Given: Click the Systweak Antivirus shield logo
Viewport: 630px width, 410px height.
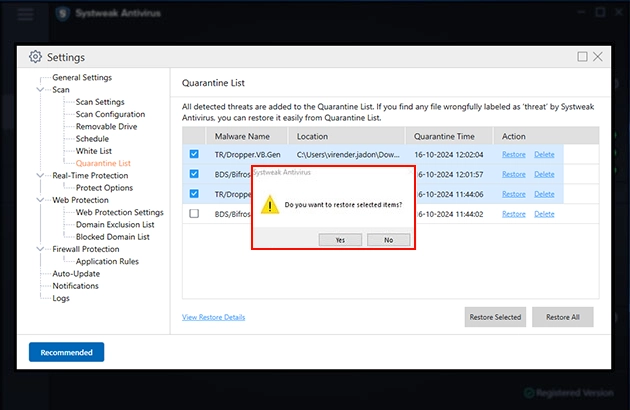Looking at the screenshot, I should [64, 14].
